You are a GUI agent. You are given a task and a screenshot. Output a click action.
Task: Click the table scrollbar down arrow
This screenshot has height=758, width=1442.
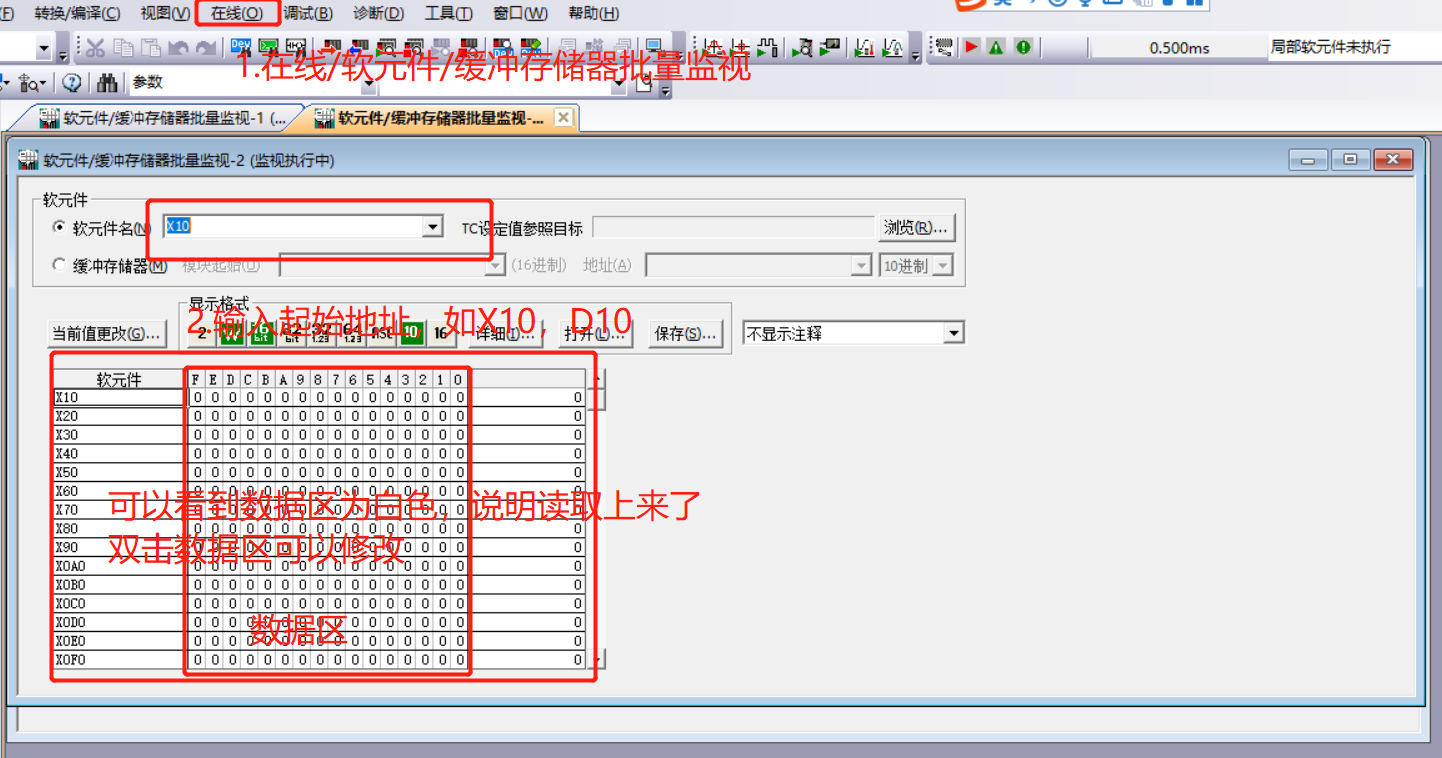coord(597,658)
